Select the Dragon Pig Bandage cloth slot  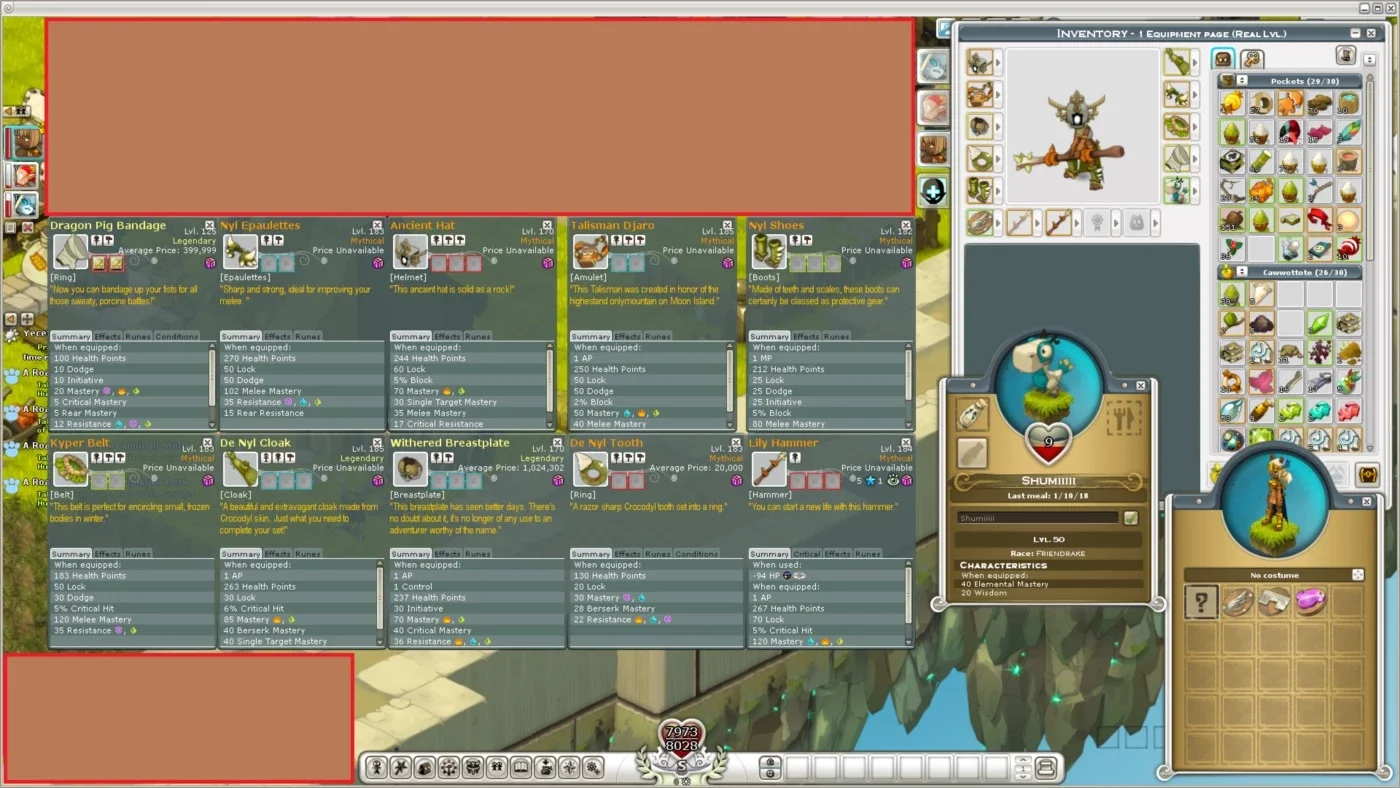point(1177,158)
